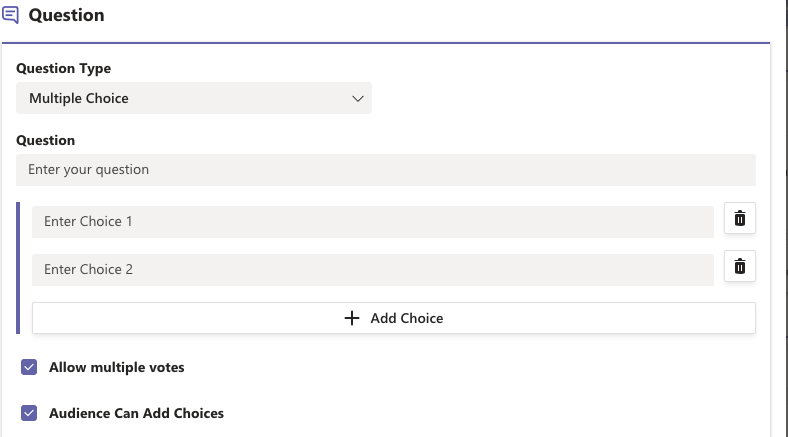Click the plus icon beside Add Choice
788x437 pixels.
(x=352, y=318)
